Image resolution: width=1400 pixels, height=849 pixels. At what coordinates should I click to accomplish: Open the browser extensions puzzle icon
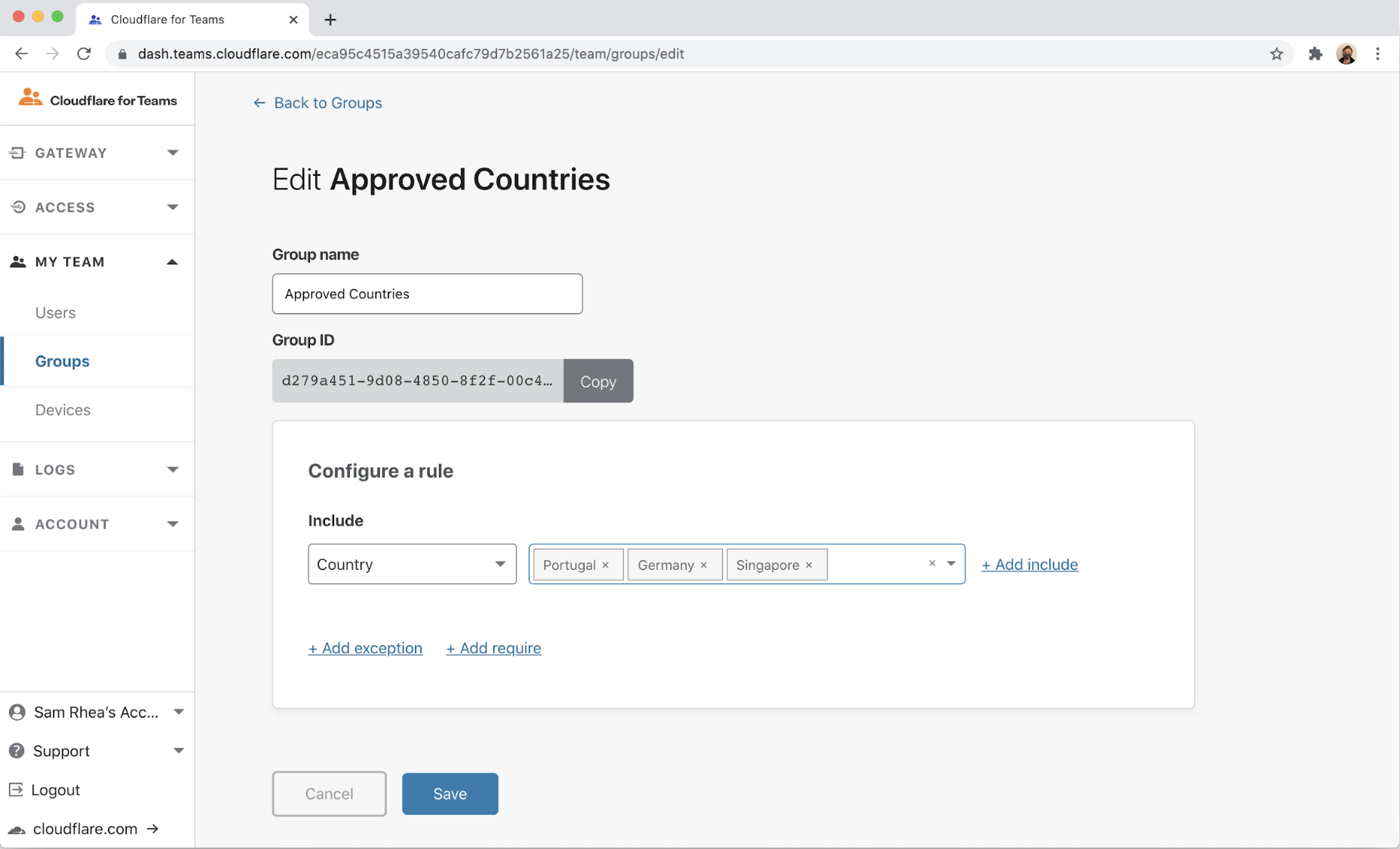1316,54
